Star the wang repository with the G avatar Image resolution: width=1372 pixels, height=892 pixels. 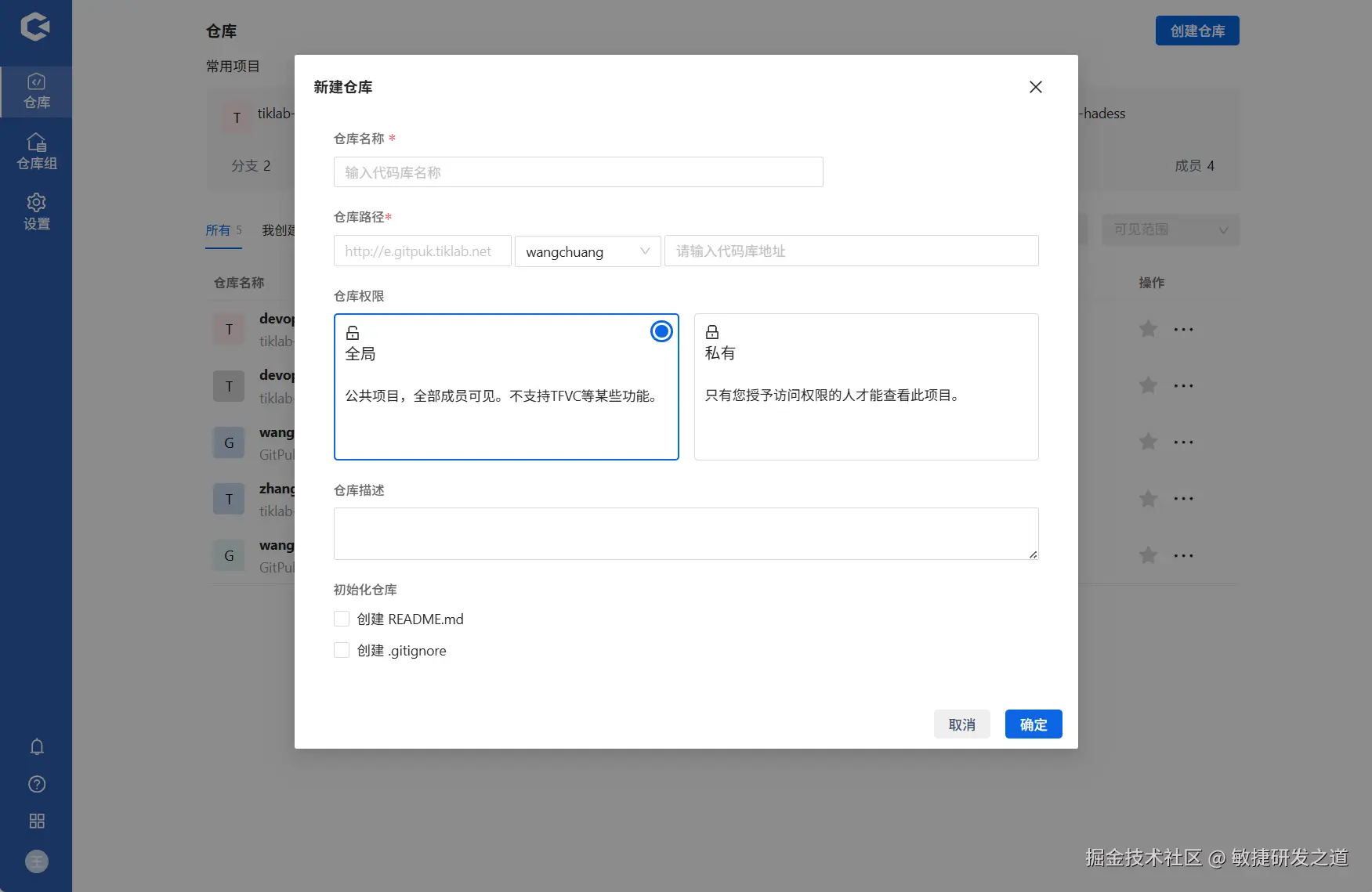click(1148, 442)
